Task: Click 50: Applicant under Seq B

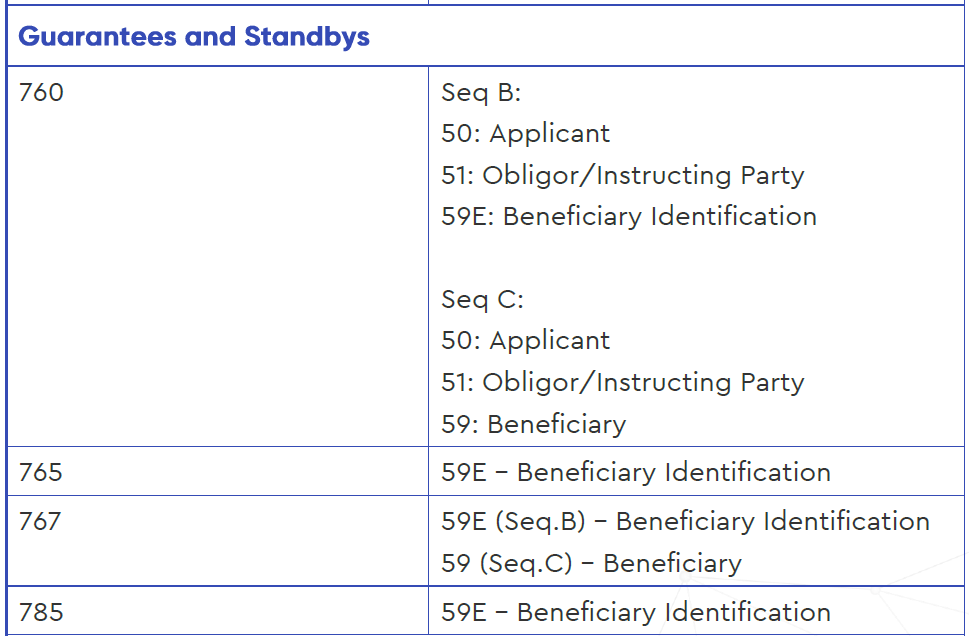Action: (x=525, y=134)
